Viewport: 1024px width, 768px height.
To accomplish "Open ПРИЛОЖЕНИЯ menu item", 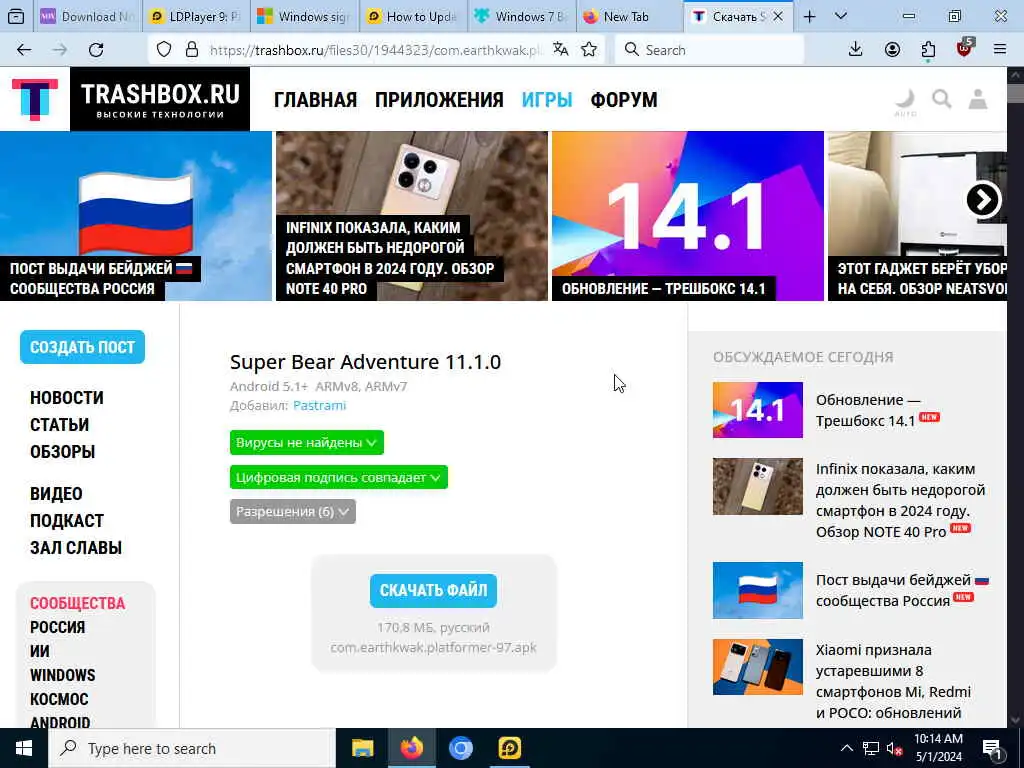I will click(x=439, y=100).
